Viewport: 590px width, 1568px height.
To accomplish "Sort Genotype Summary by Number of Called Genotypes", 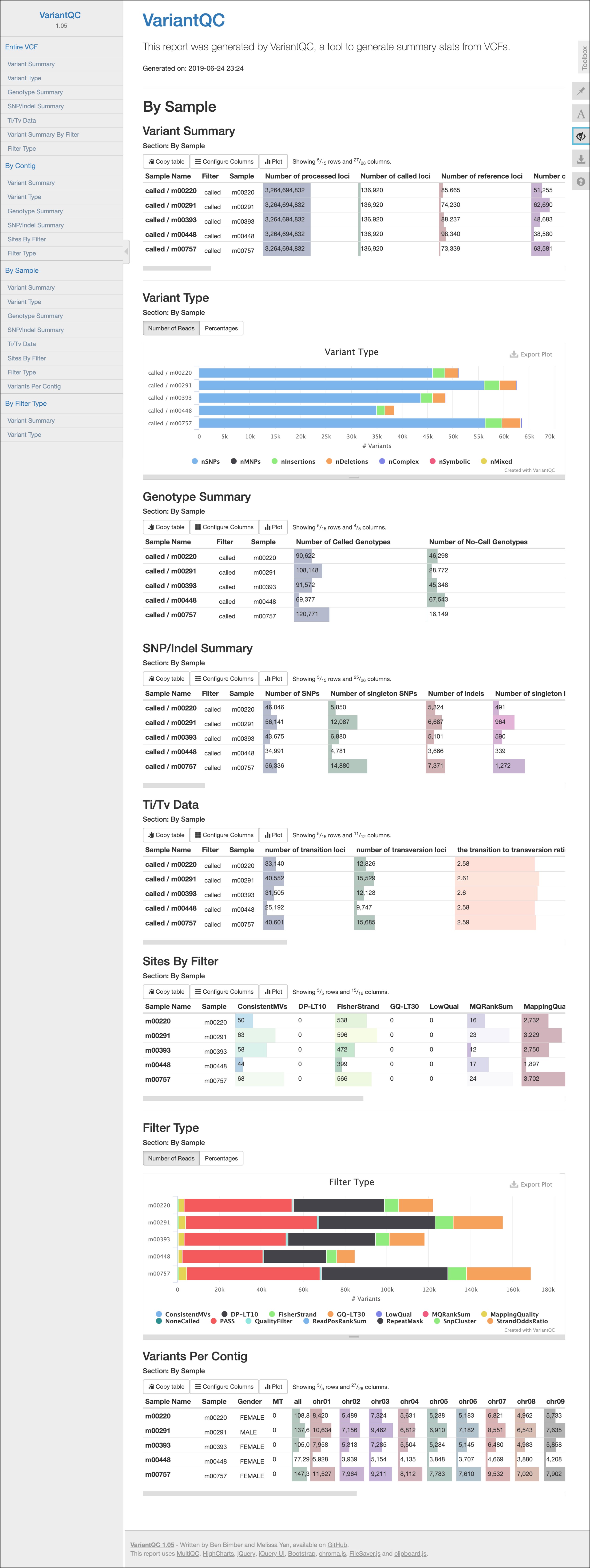I will [x=343, y=542].
